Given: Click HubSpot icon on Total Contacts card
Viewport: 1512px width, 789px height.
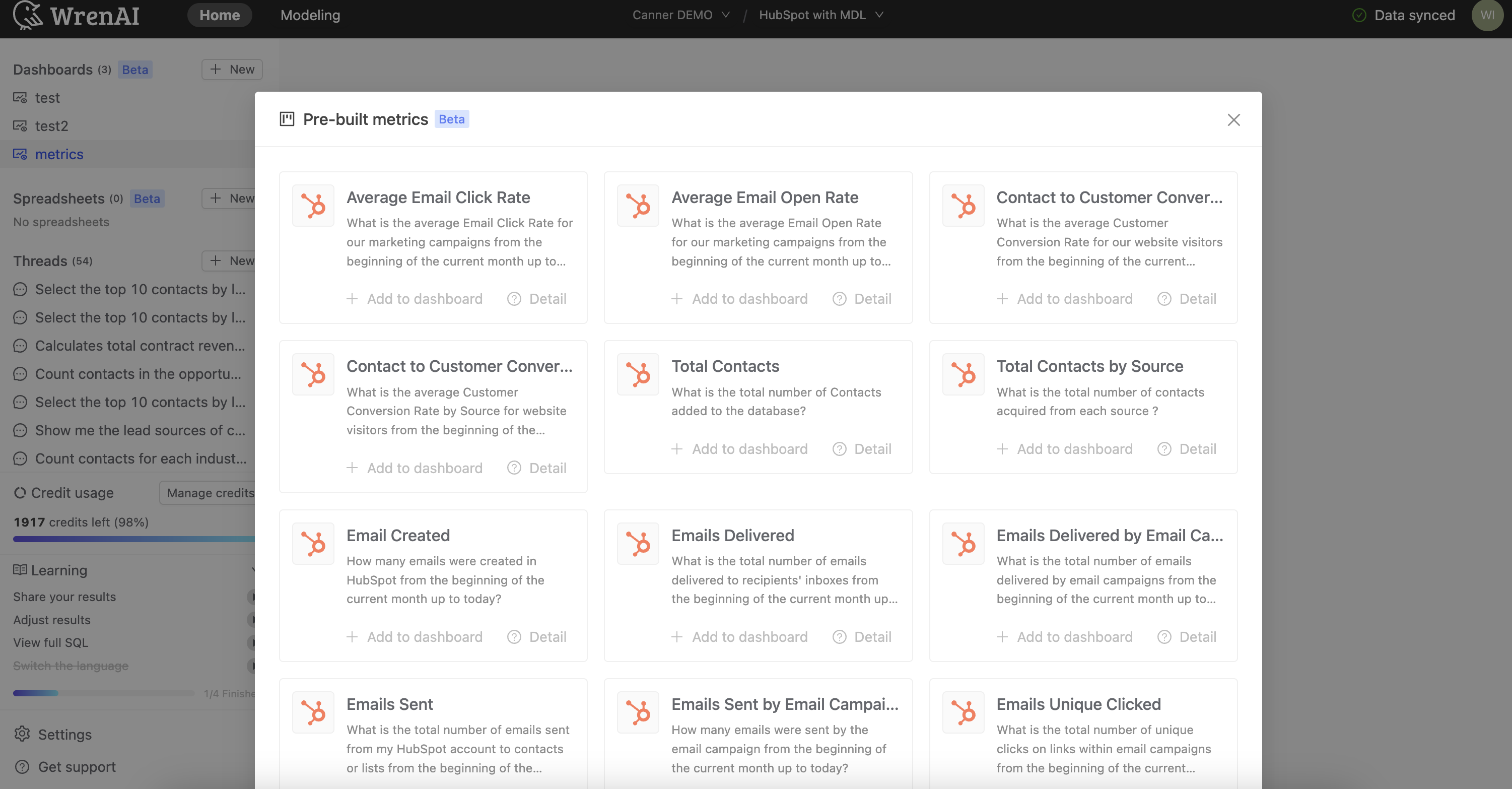Looking at the screenshot, I should tap(638, 374).
